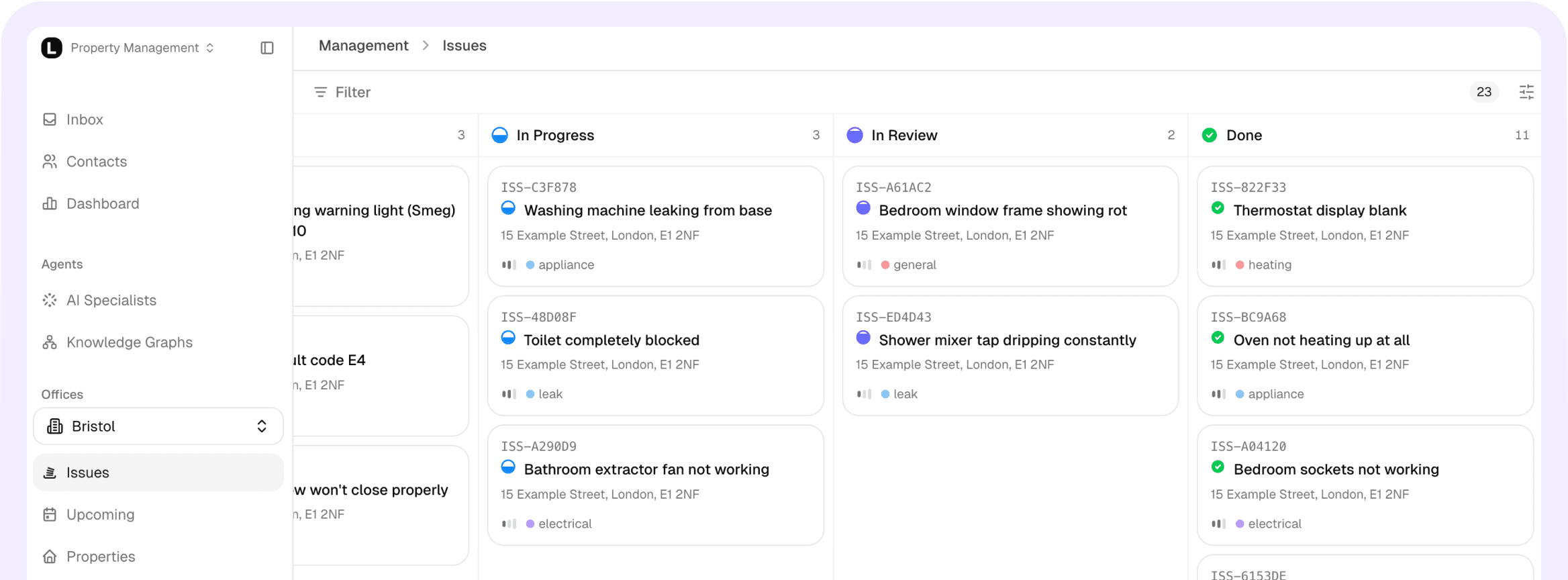Open the Toilet completely blocked issue
This screenshot has width=1568, height=580.
611,340
